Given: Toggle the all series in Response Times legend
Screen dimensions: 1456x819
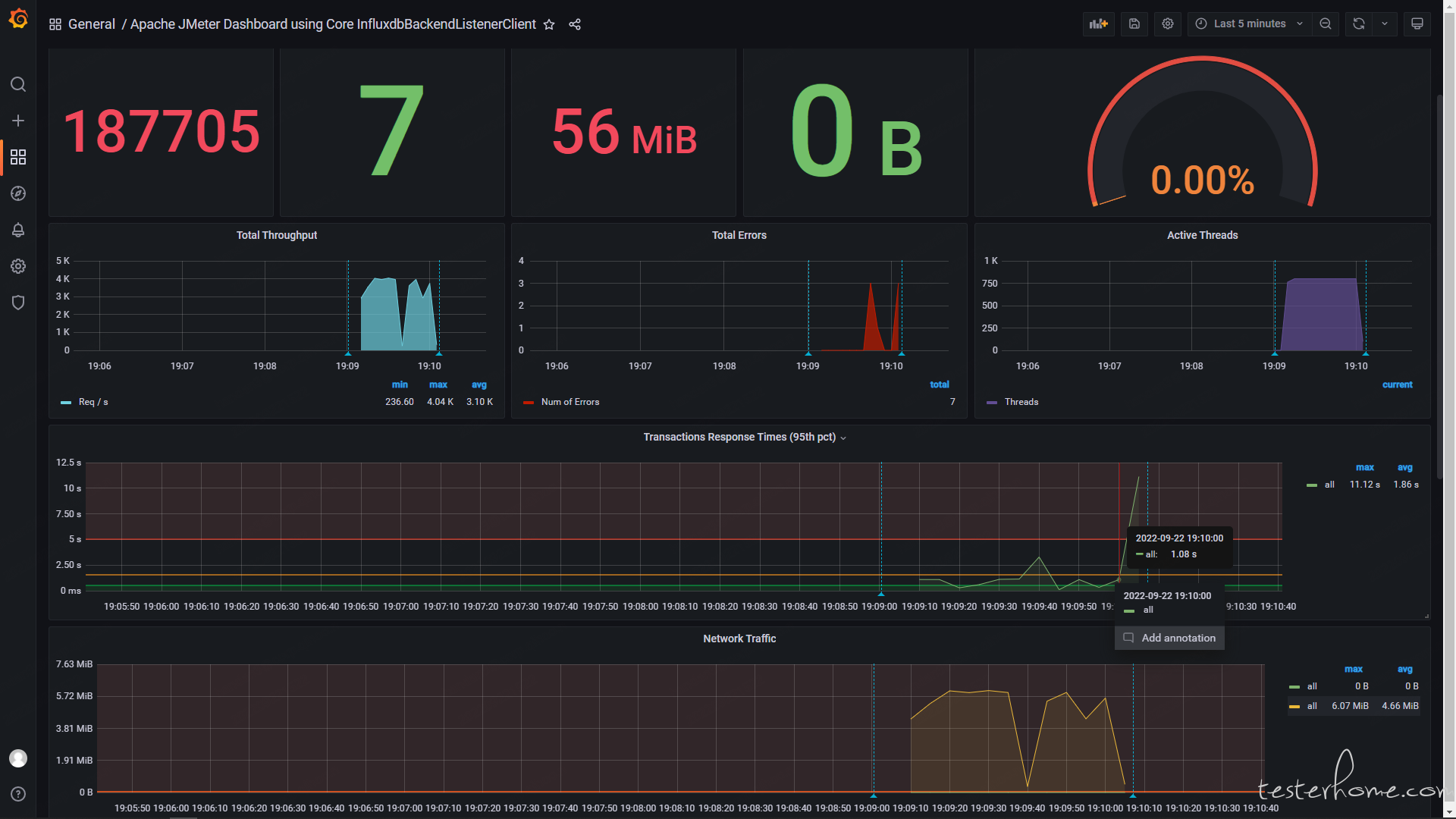Looking at the screenshot, I should [1329, 485].
